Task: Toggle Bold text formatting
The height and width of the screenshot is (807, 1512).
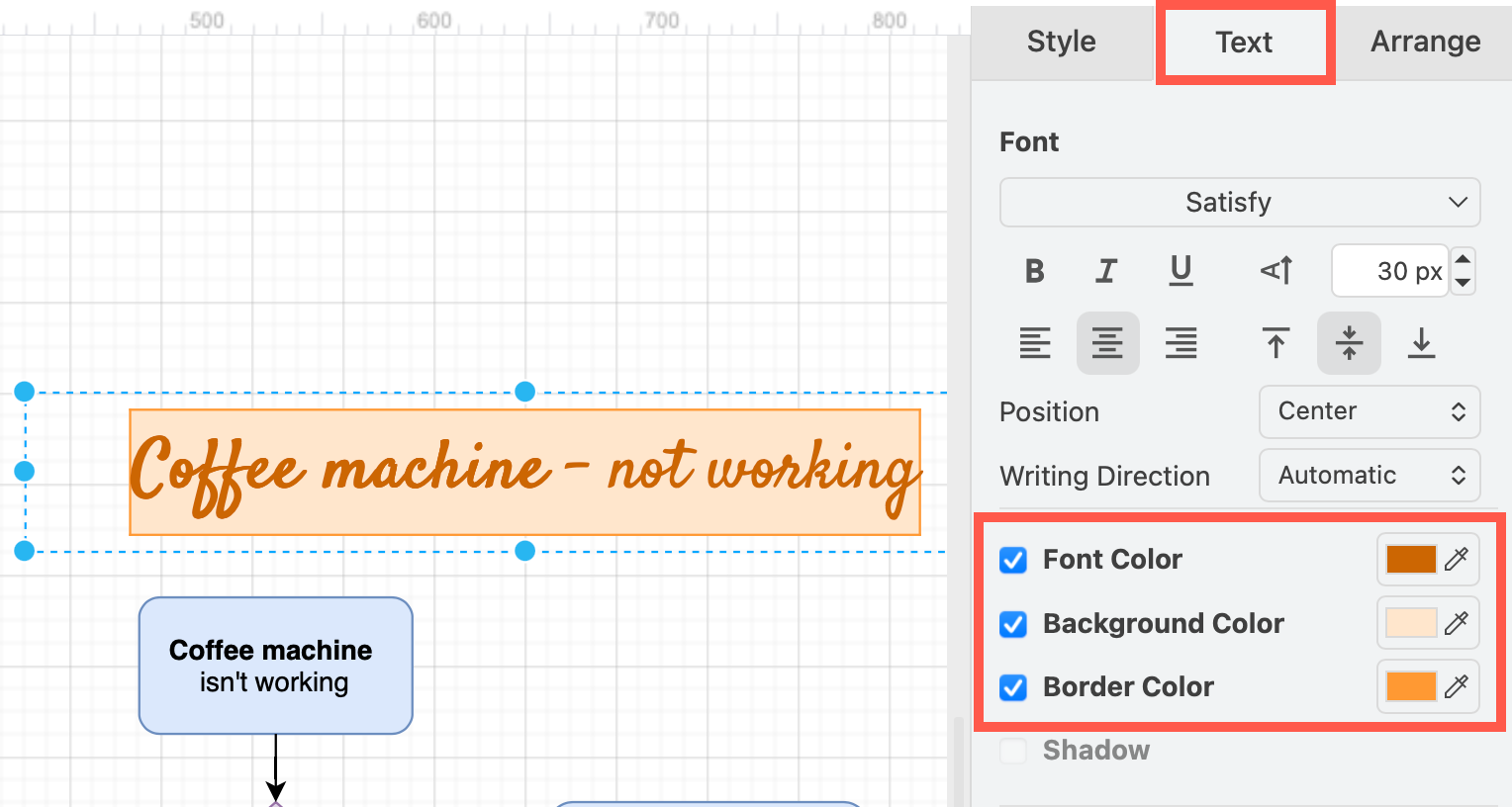Action: point(1035,271)
